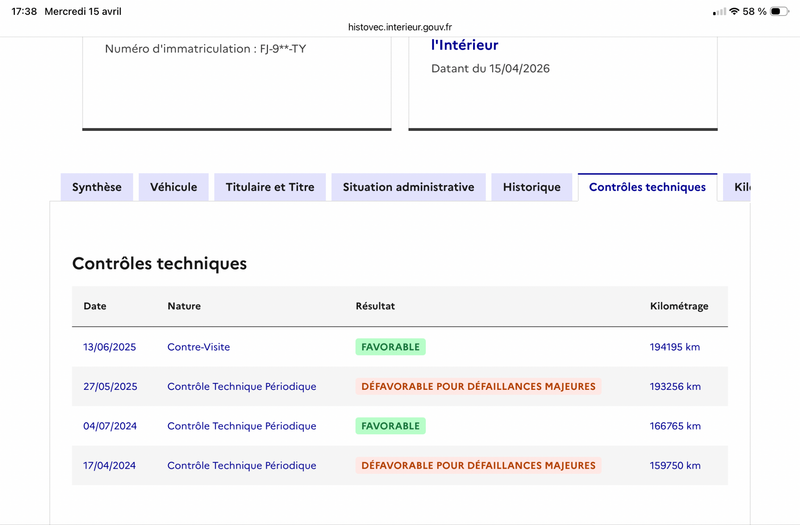Tap the battery icon in status bar
800x525 pixels.
779,11
